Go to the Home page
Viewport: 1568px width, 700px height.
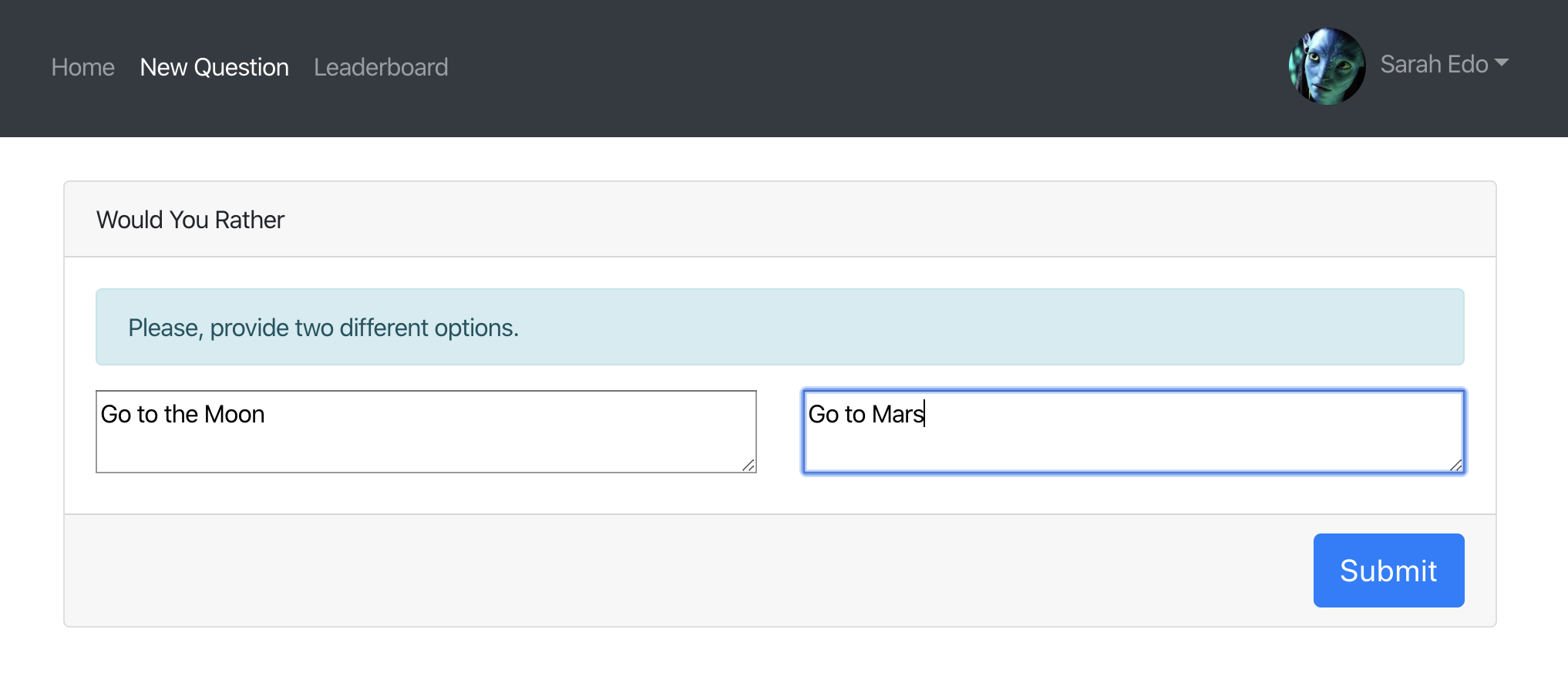click(82, 68)
